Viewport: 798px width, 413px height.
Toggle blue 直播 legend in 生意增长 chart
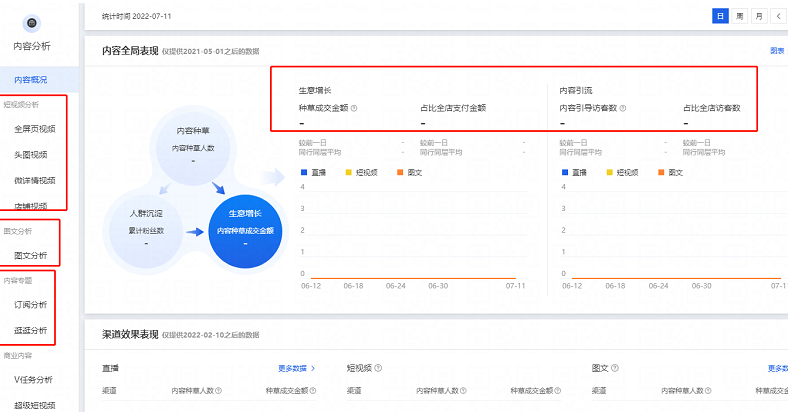[314, 173]
